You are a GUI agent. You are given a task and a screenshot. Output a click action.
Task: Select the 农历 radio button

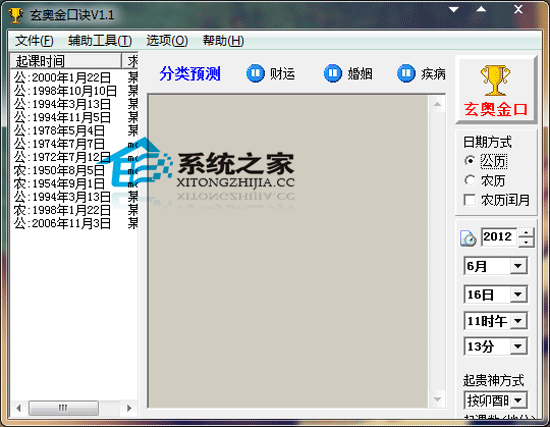tap(470, 180)
